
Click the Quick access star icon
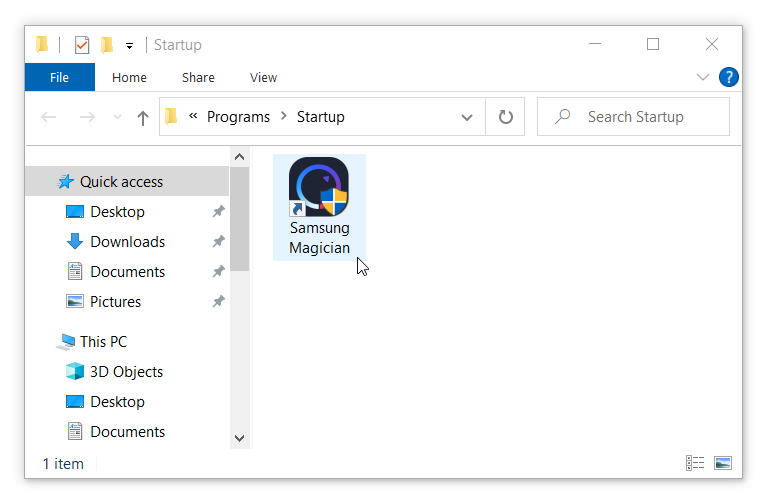[66, 182]
